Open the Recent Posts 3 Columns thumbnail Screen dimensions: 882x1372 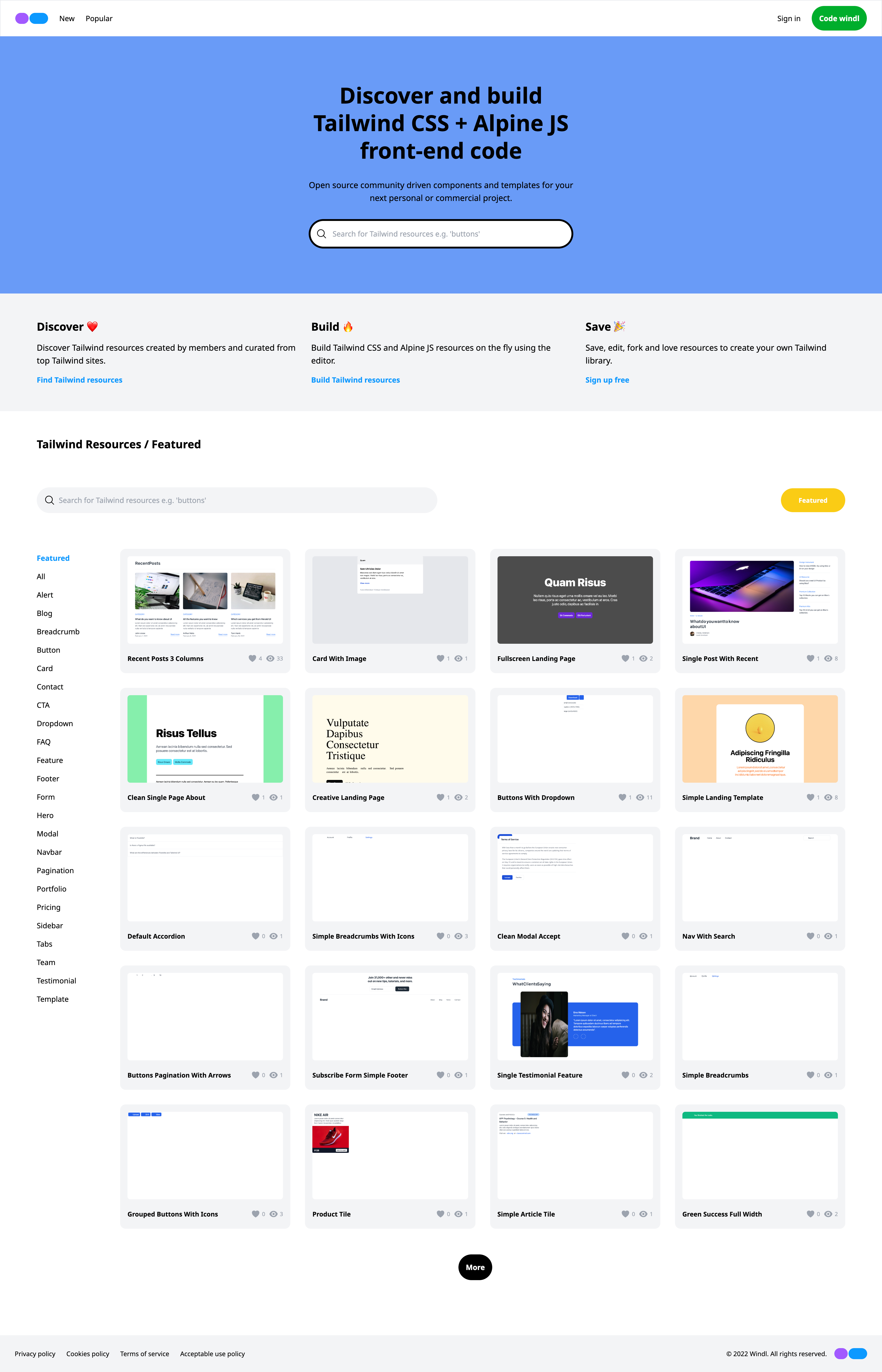pos(205,600)
